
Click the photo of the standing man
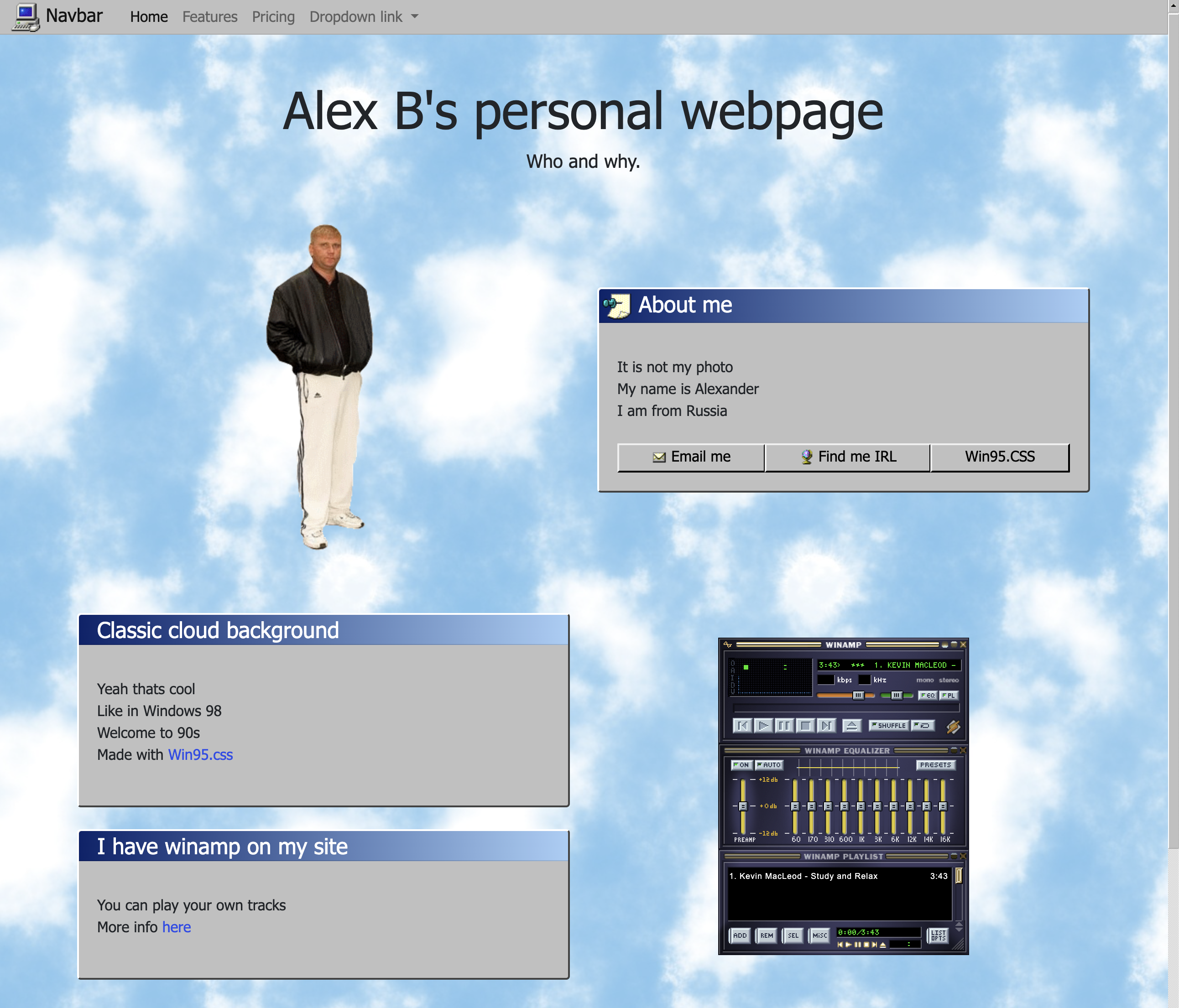click(320, 387)
